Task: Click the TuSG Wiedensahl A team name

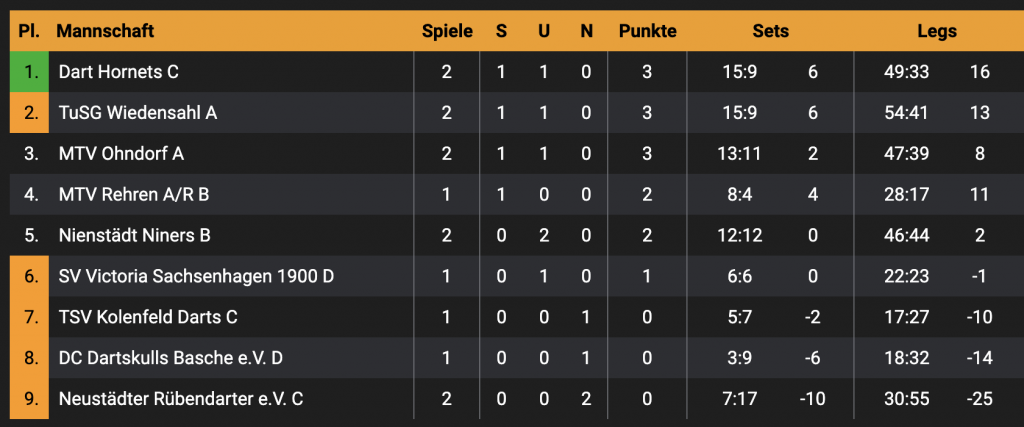Action: 137,113
